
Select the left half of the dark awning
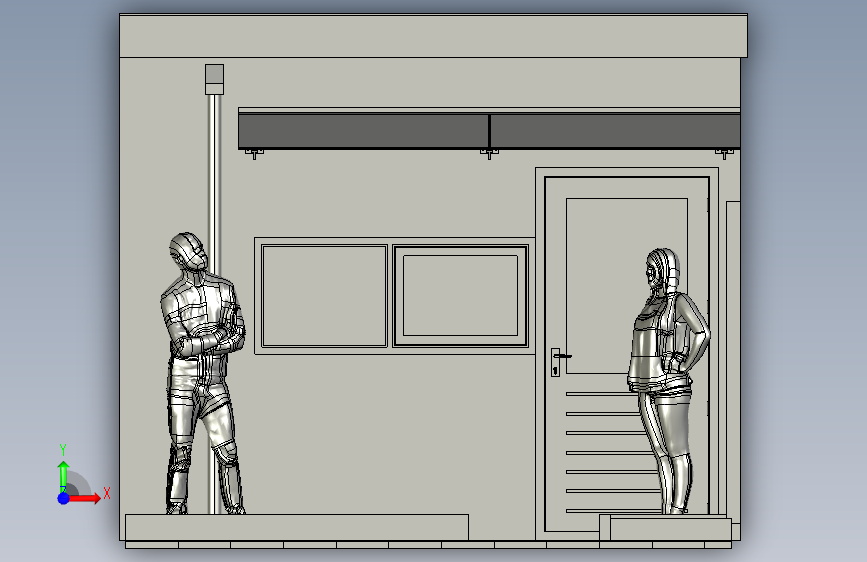point(363,131)
